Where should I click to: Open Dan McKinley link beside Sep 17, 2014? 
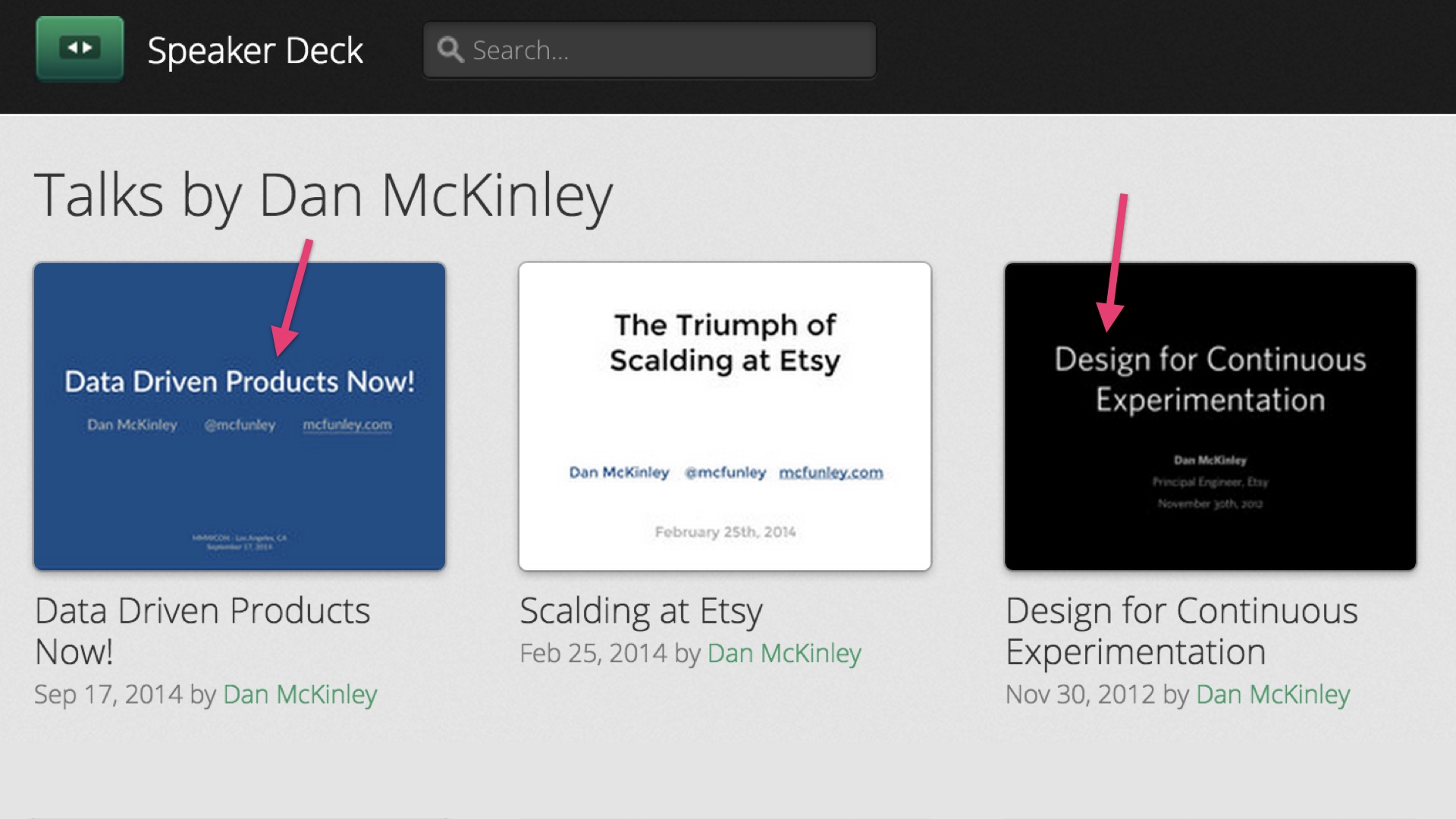pyautogui.click(x=300, y=694)
